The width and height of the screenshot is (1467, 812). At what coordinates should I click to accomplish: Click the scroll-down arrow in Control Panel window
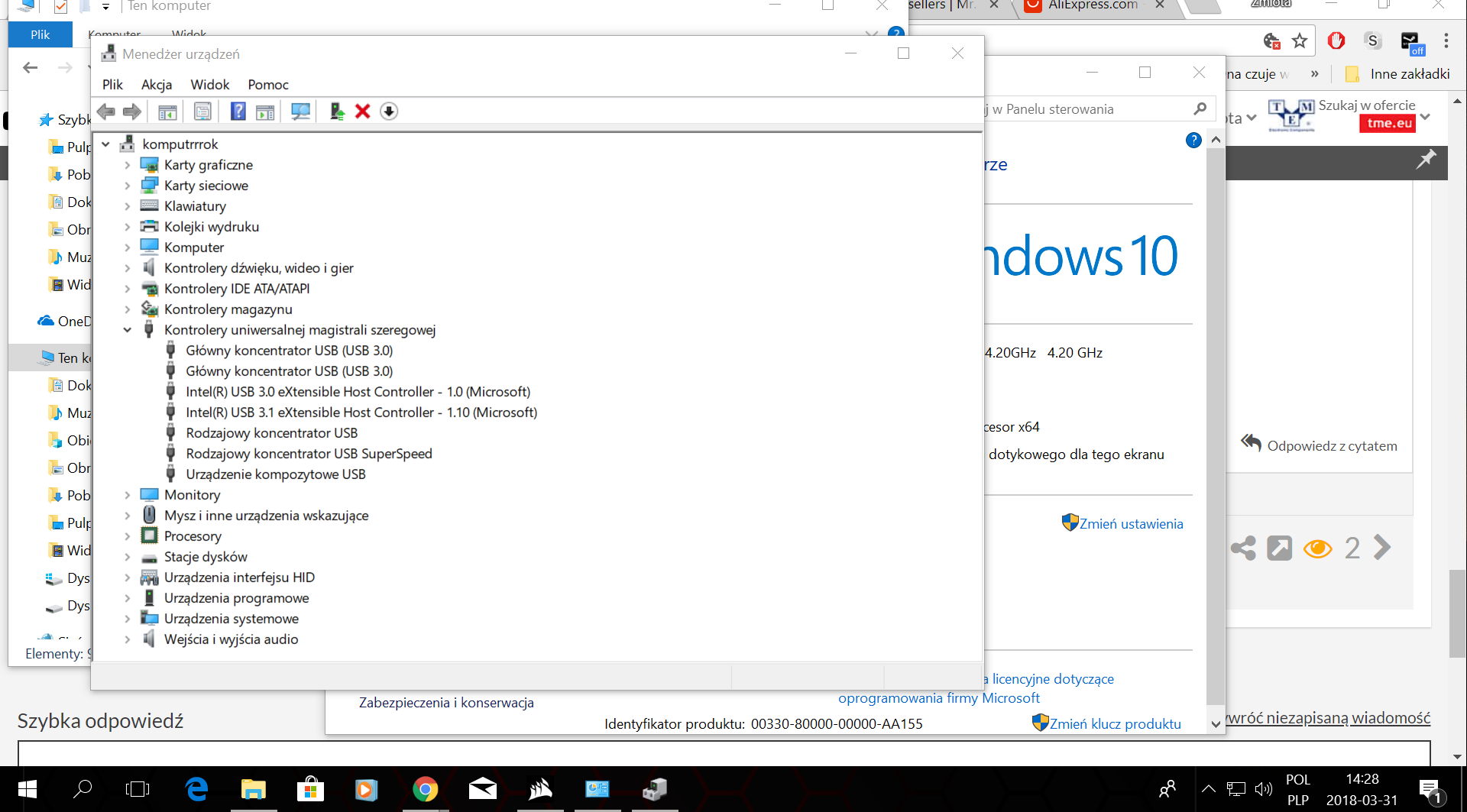(1216, 725)
